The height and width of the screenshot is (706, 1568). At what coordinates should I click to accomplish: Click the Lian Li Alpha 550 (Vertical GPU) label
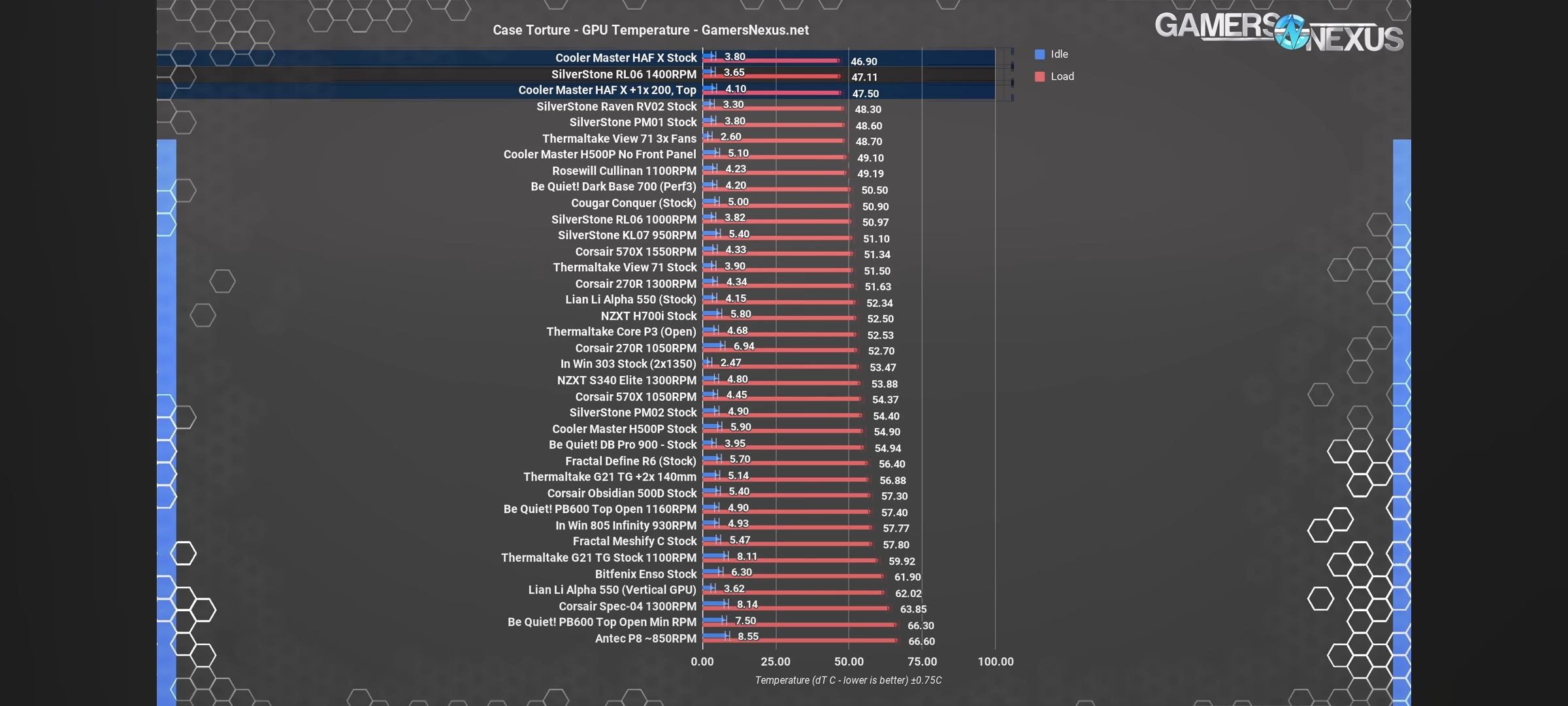[612, 590]
